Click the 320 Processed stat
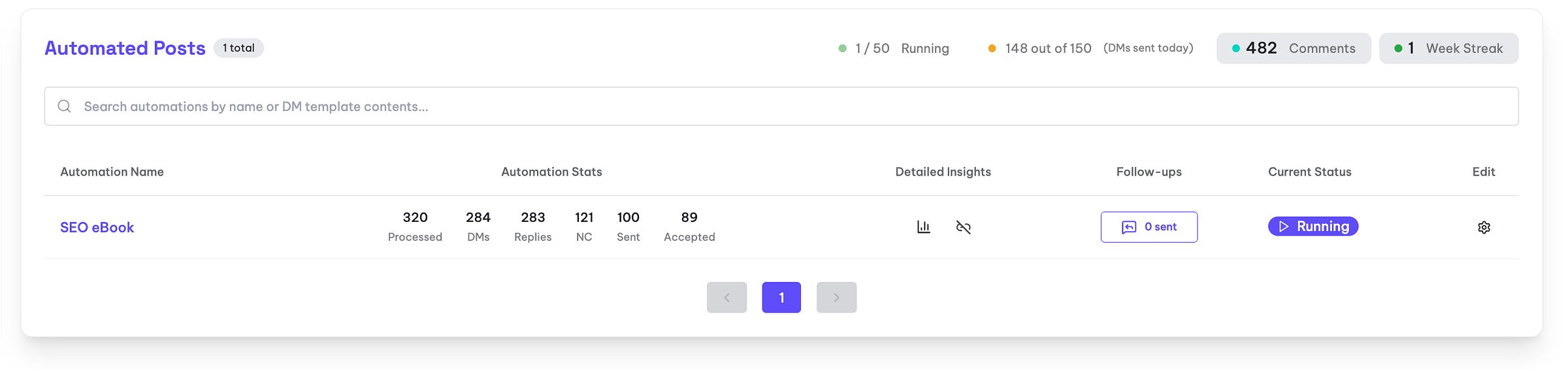The height and width of the screenshot is (370, 1568). coord(415,226)
